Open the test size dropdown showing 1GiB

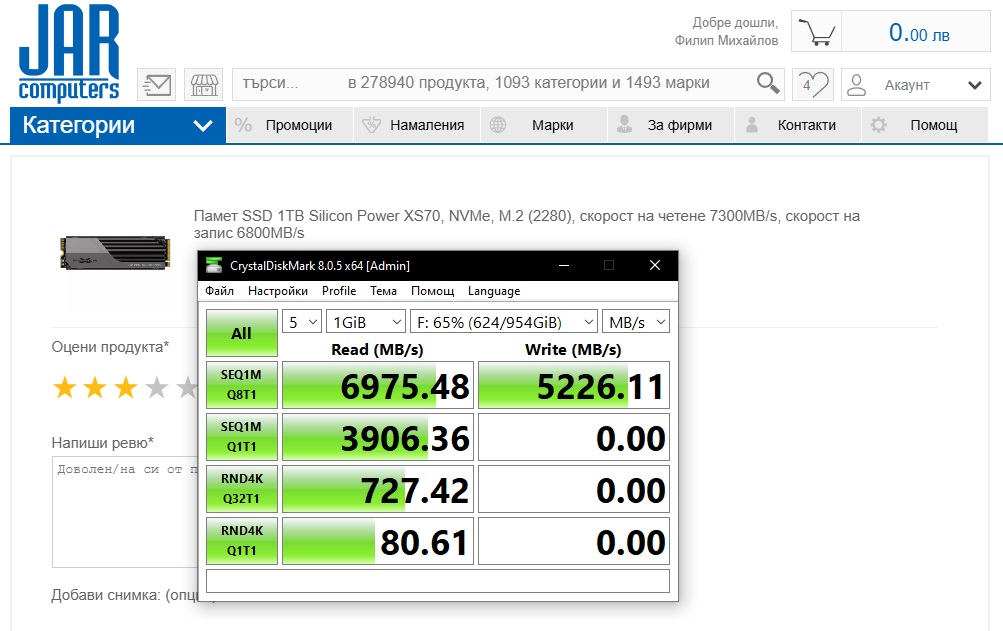point(366,322)
